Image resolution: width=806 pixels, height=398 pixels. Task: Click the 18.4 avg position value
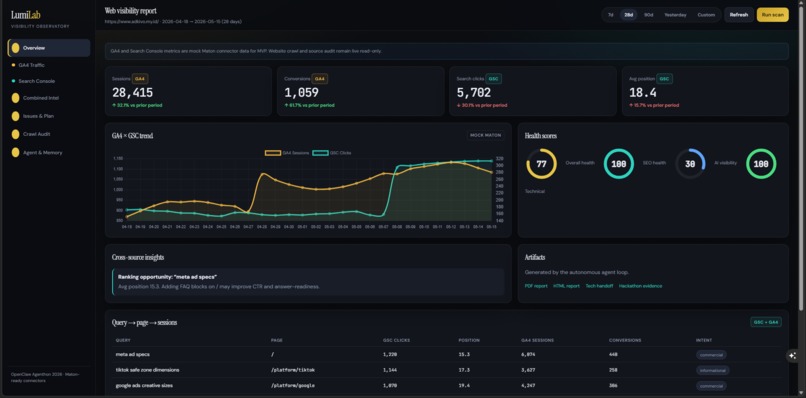pos(643,93)
